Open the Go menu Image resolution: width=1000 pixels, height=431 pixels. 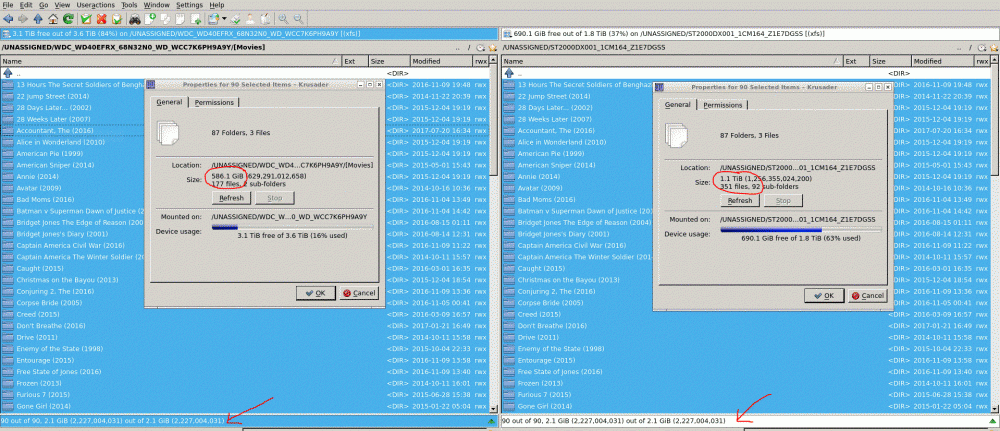tap(43, 4)
